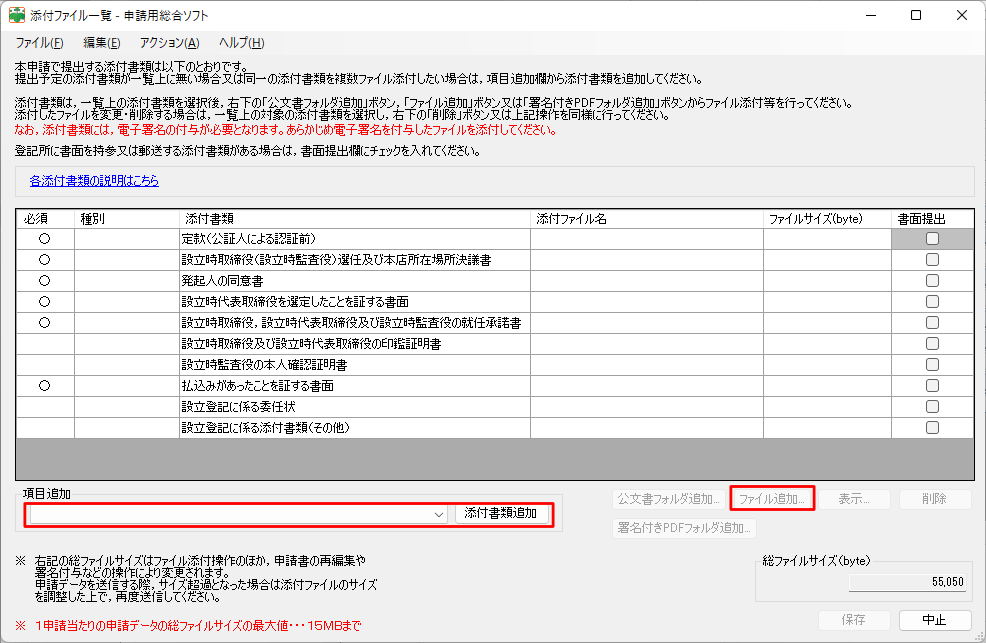Open the アクション(A) menu
This screenshot has height=643, width=986.
[x=169, y=43]
